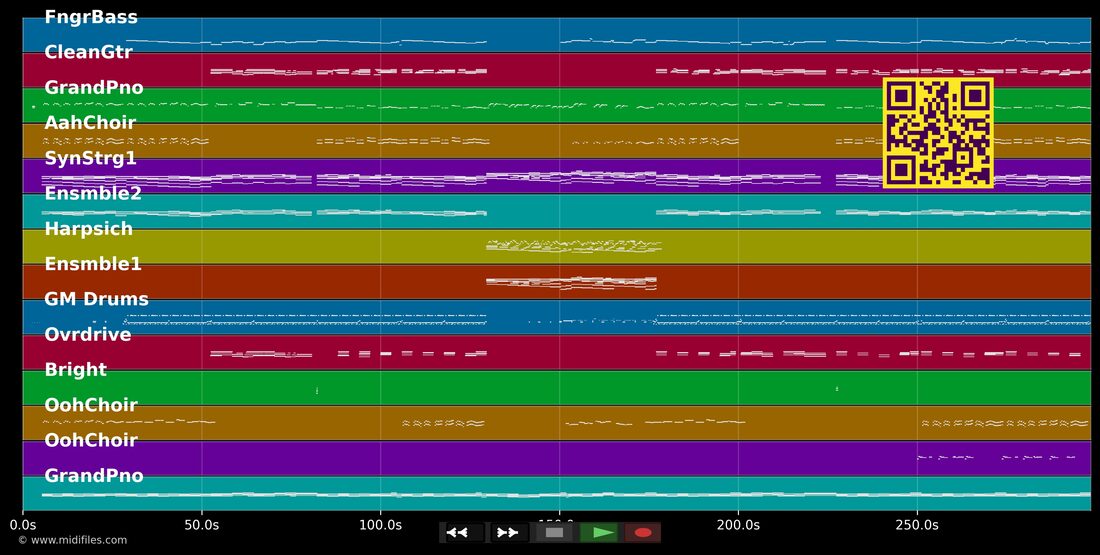Select the FngrBass track label
Image resolution: width=1100 pixels, height=555 pixels.
91,17
